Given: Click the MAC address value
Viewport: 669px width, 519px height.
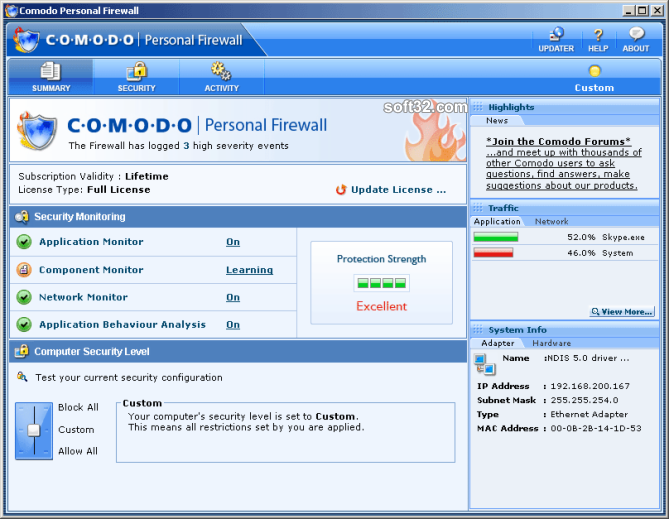Looking at the screenshot, I should click(596, 429).
